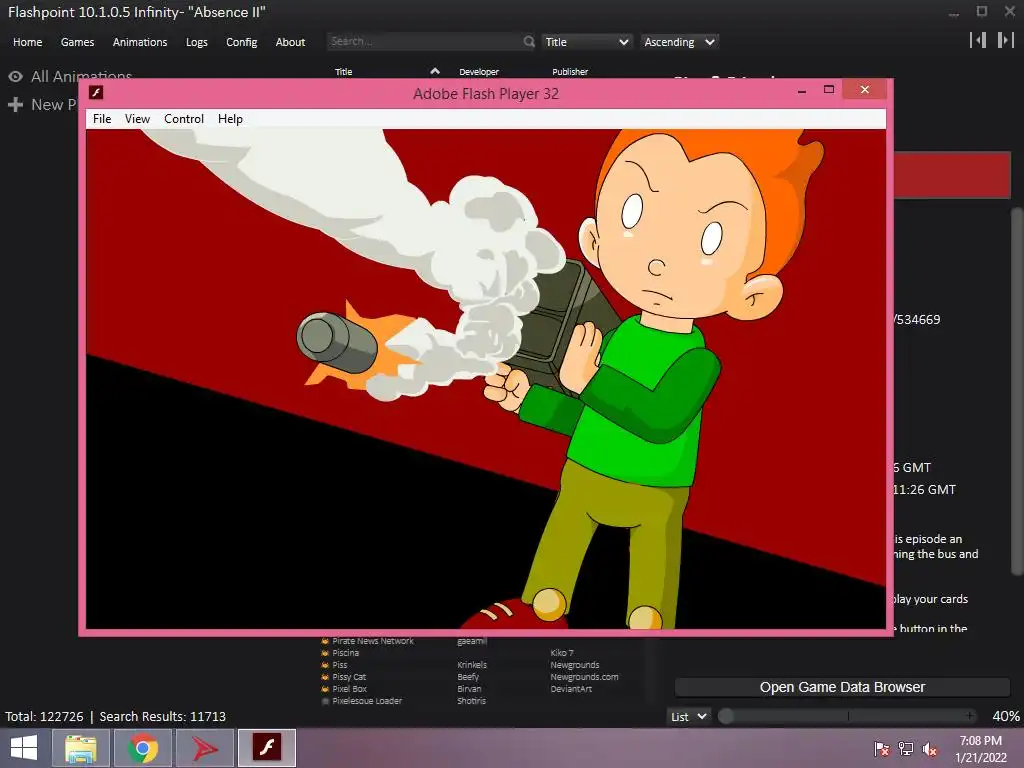Open the About tab

click(x=290, y=42)
